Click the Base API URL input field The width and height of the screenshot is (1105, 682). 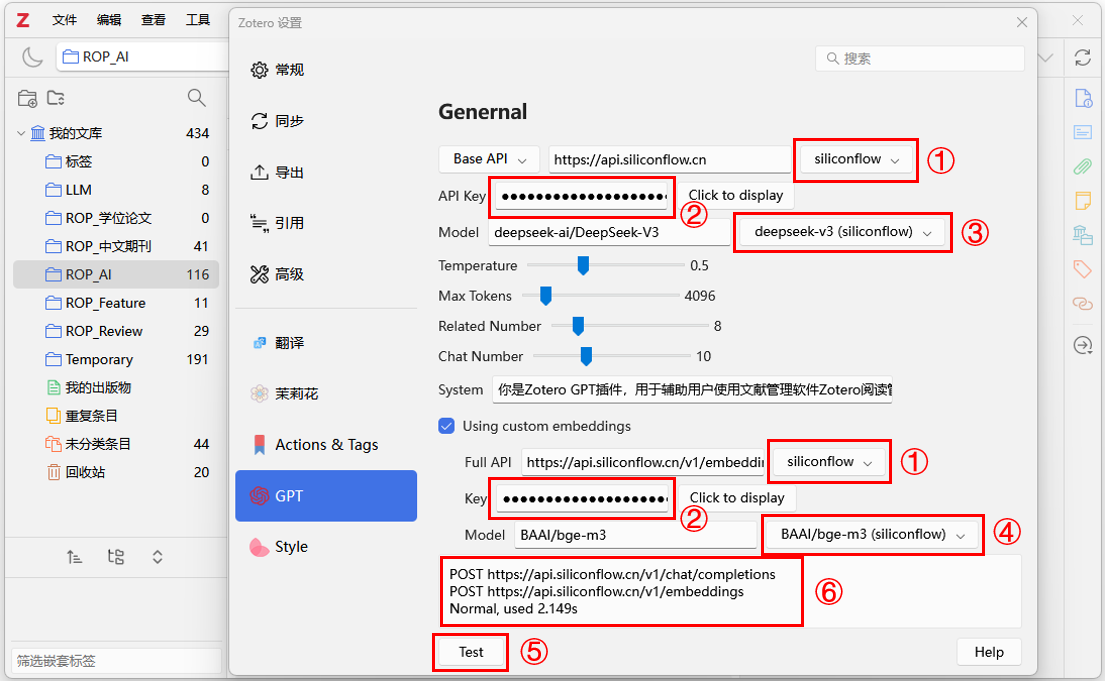669,160
